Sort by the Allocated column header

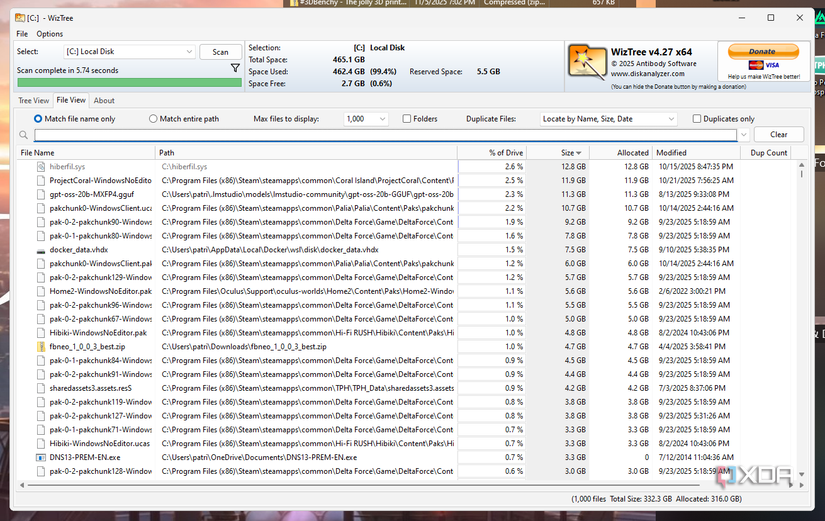pos(621,153)
